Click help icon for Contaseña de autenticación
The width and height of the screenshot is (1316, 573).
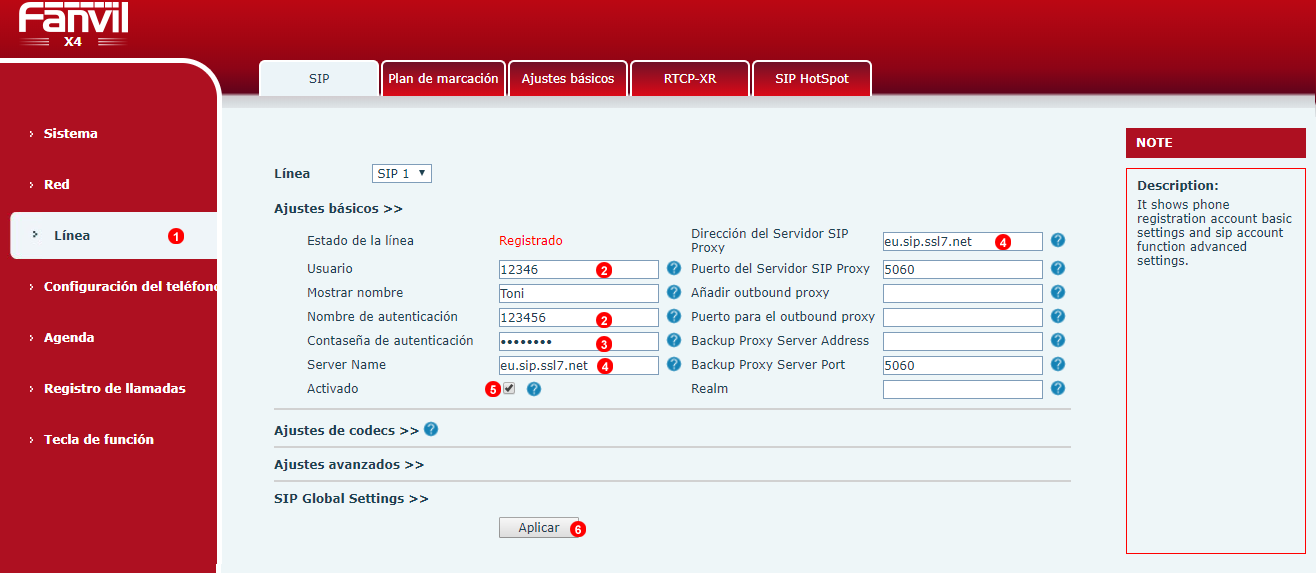click(674, 340)
